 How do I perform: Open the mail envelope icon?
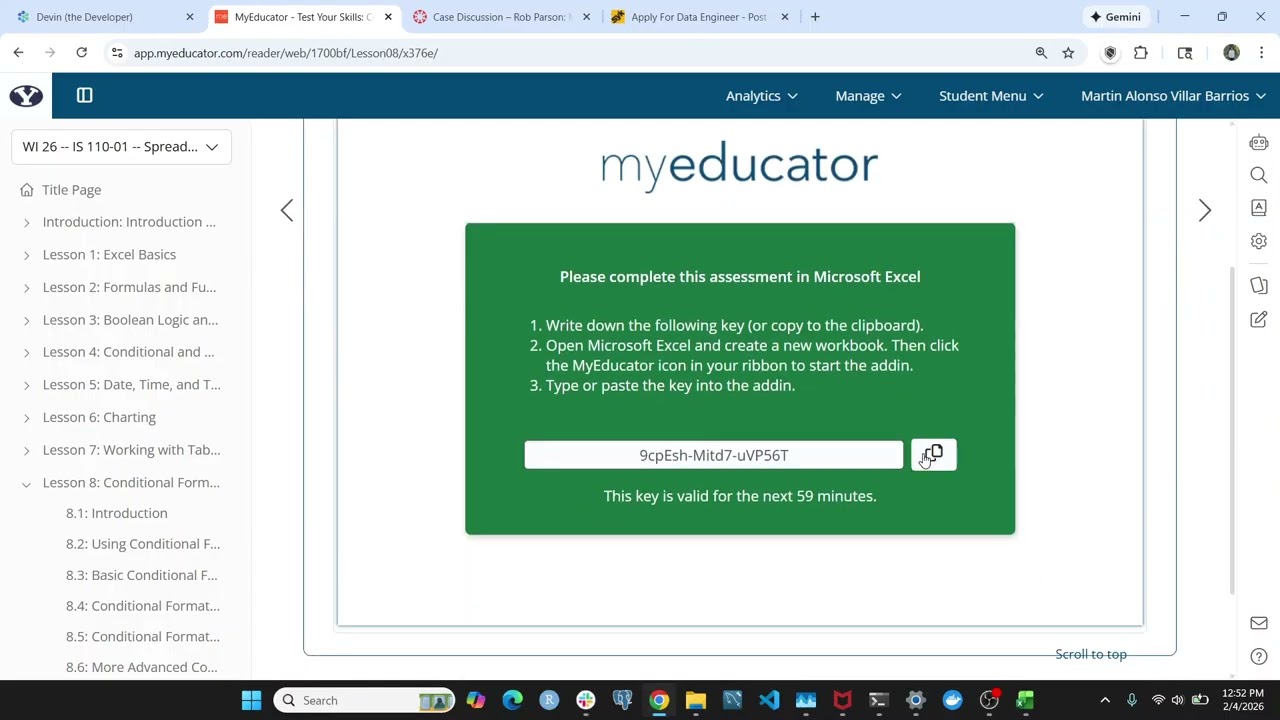tap(1259, 623)
